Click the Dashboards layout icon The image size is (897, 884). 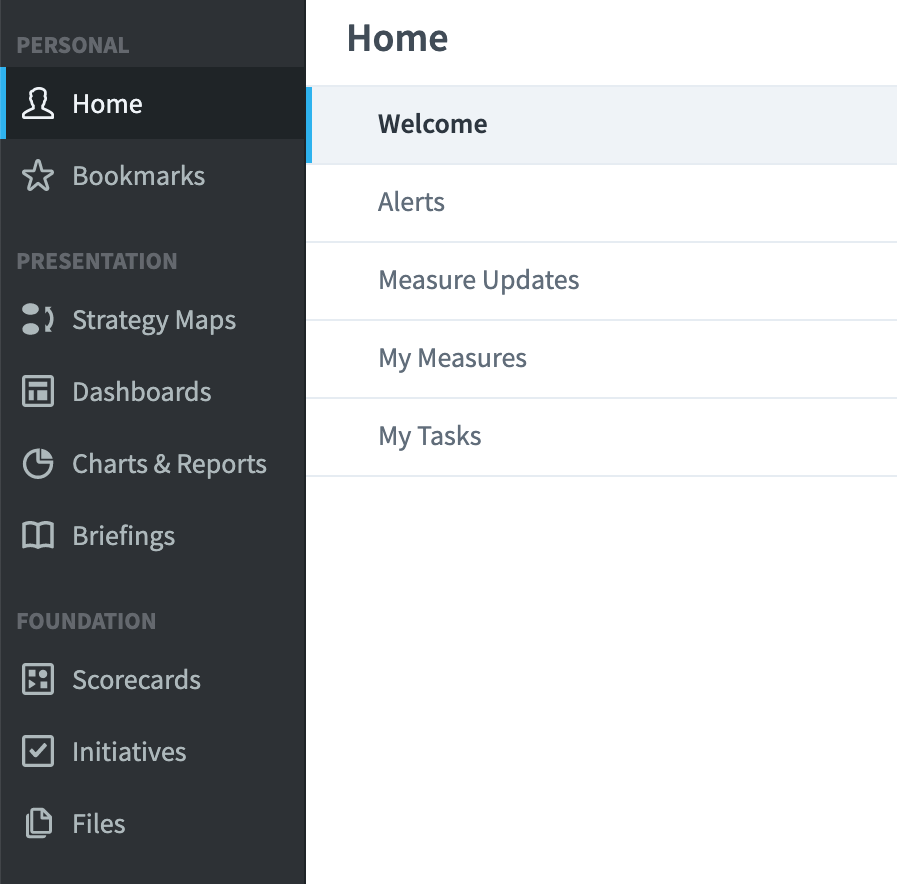38,391
